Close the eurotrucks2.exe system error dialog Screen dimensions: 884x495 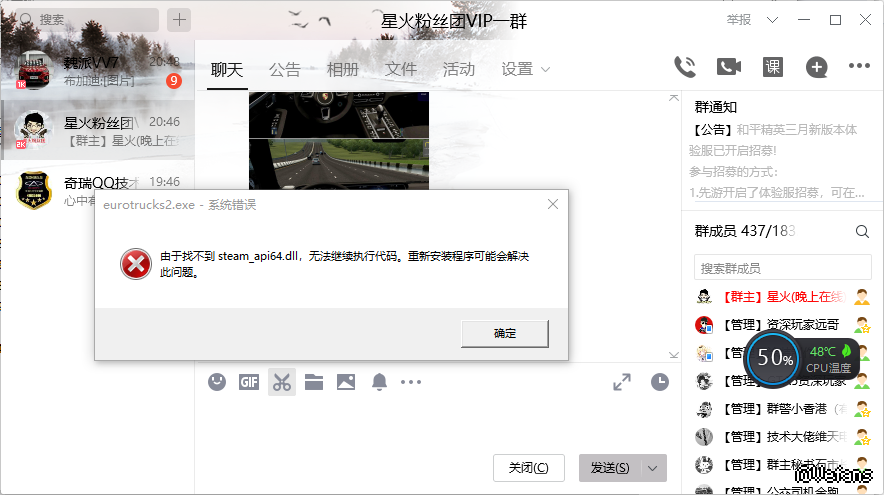(x=553, y=204)
